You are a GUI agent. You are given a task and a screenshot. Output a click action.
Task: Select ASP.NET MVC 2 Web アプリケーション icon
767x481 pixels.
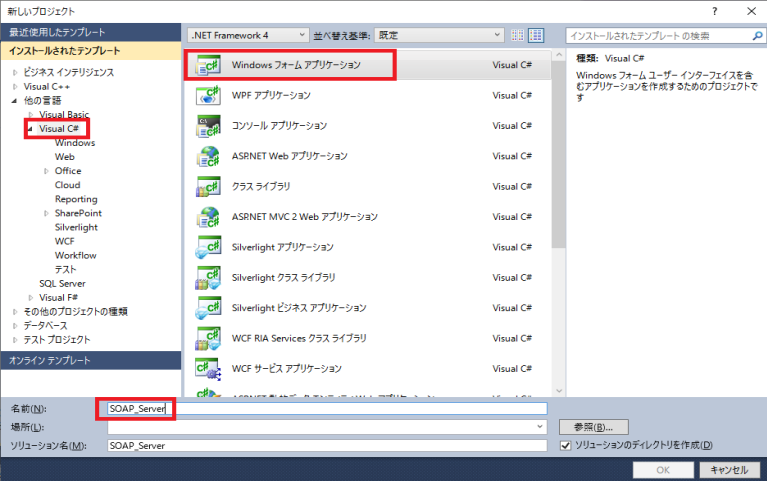click(x=208, y=217)
